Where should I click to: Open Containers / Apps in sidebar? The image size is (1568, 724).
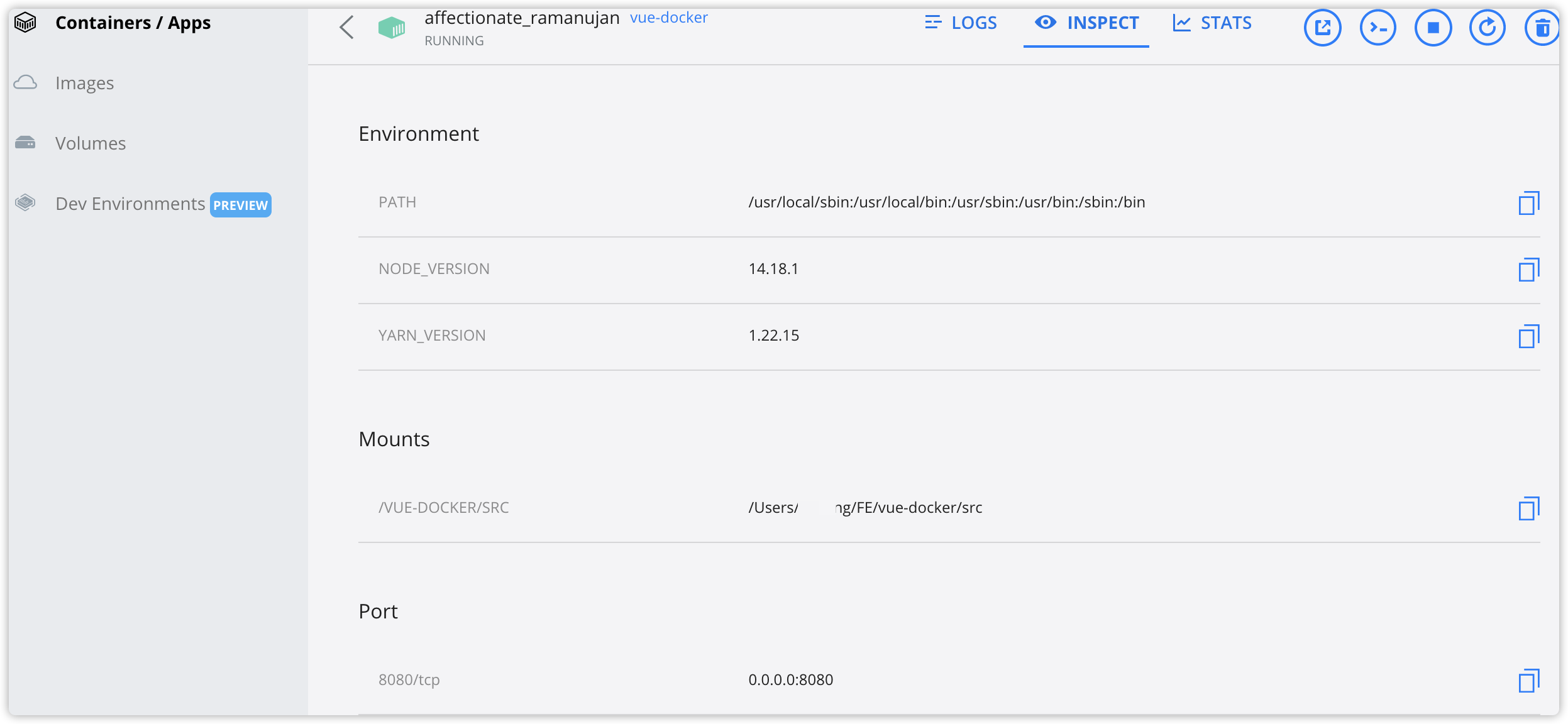132,23
